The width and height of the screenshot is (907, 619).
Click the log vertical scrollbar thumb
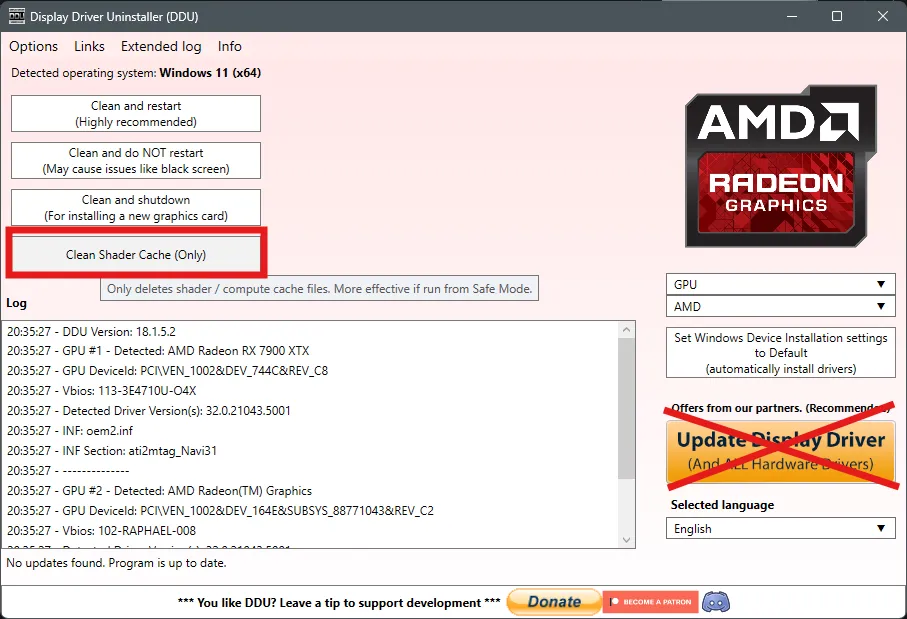click(x=626, y=408)
